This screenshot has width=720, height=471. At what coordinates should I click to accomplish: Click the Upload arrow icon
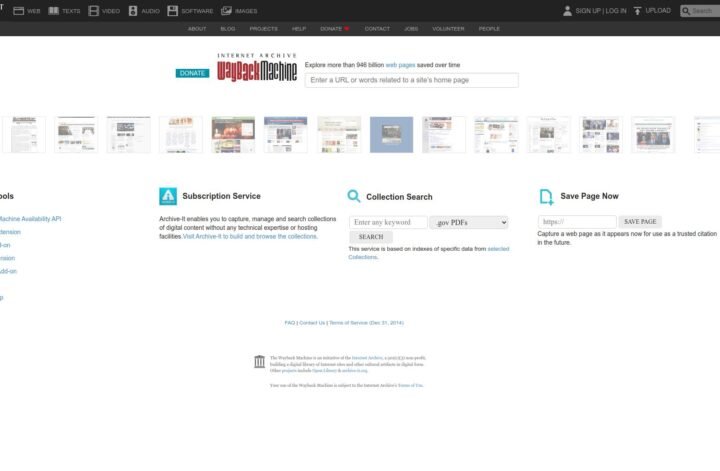pos(637,11)
